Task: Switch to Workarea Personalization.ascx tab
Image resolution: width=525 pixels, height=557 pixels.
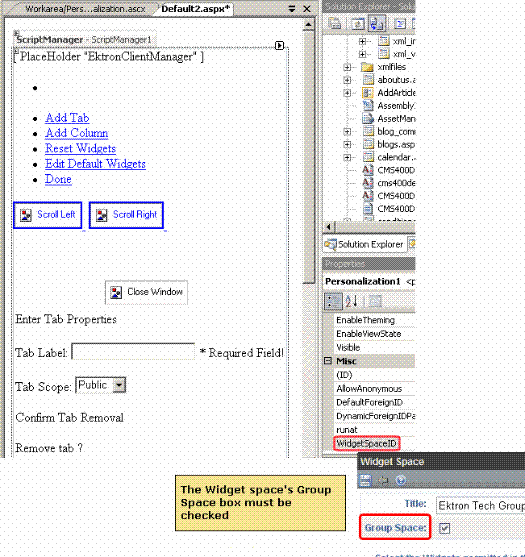Action: click(x=85, y=9)
